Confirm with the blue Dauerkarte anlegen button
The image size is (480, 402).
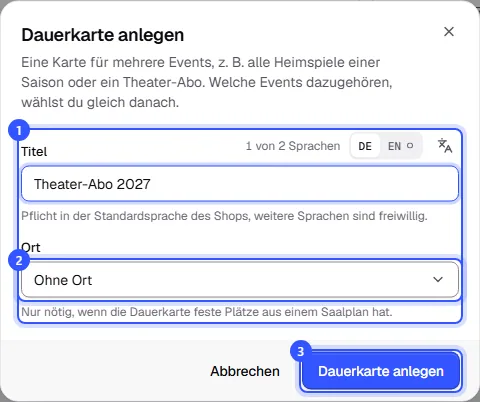[x=381, y=371]
